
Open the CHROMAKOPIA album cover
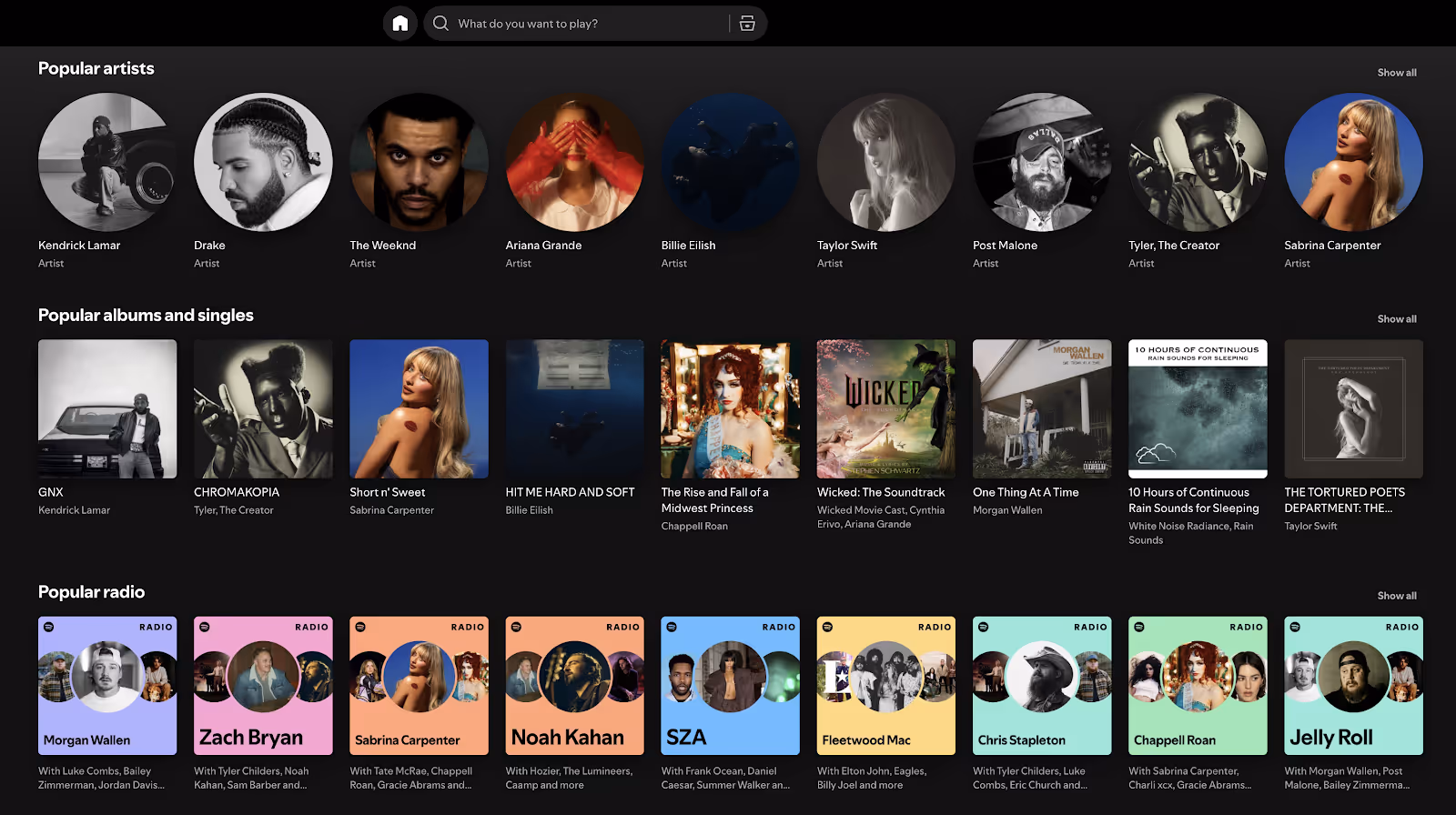[263, 409]
